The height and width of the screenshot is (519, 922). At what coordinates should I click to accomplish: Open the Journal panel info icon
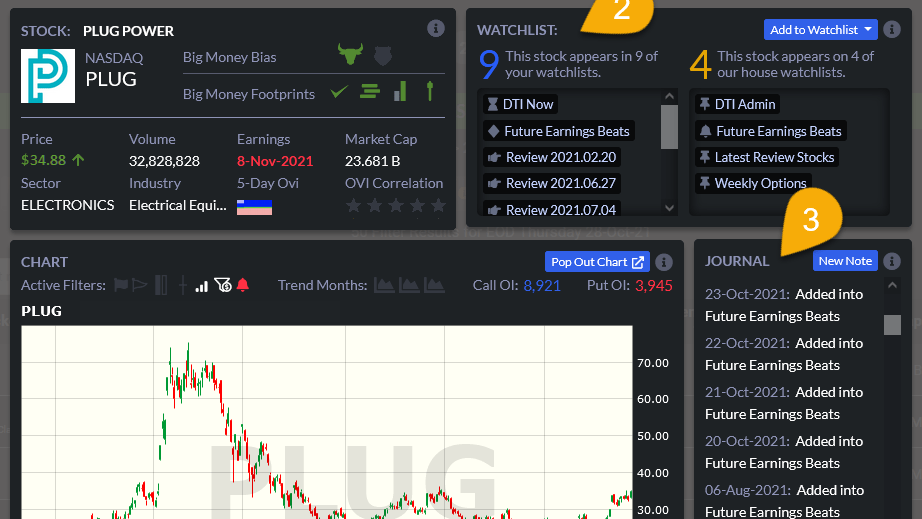click(892, 261)
